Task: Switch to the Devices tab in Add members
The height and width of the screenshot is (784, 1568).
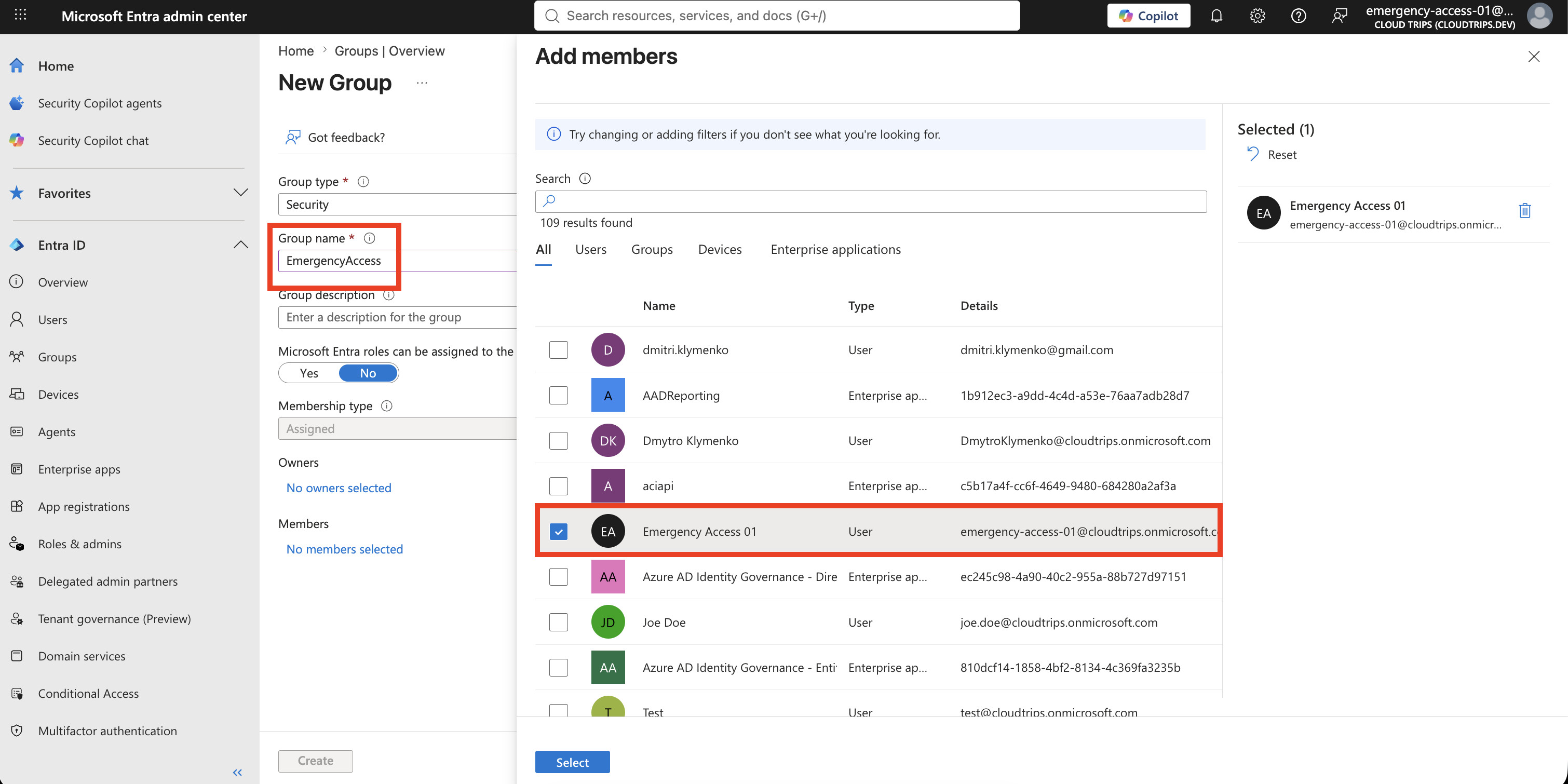Action: tap(720, 250)
